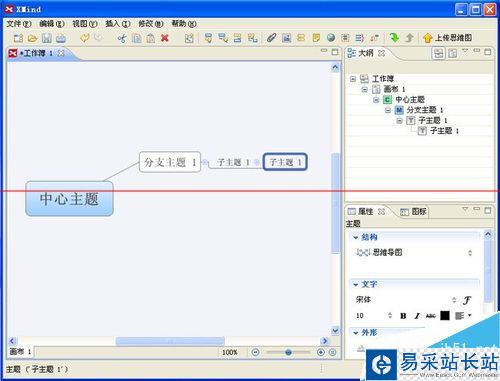Click the save floppy disk icon
Viewport: 500px width, 381px height.
tap(46, 38)
